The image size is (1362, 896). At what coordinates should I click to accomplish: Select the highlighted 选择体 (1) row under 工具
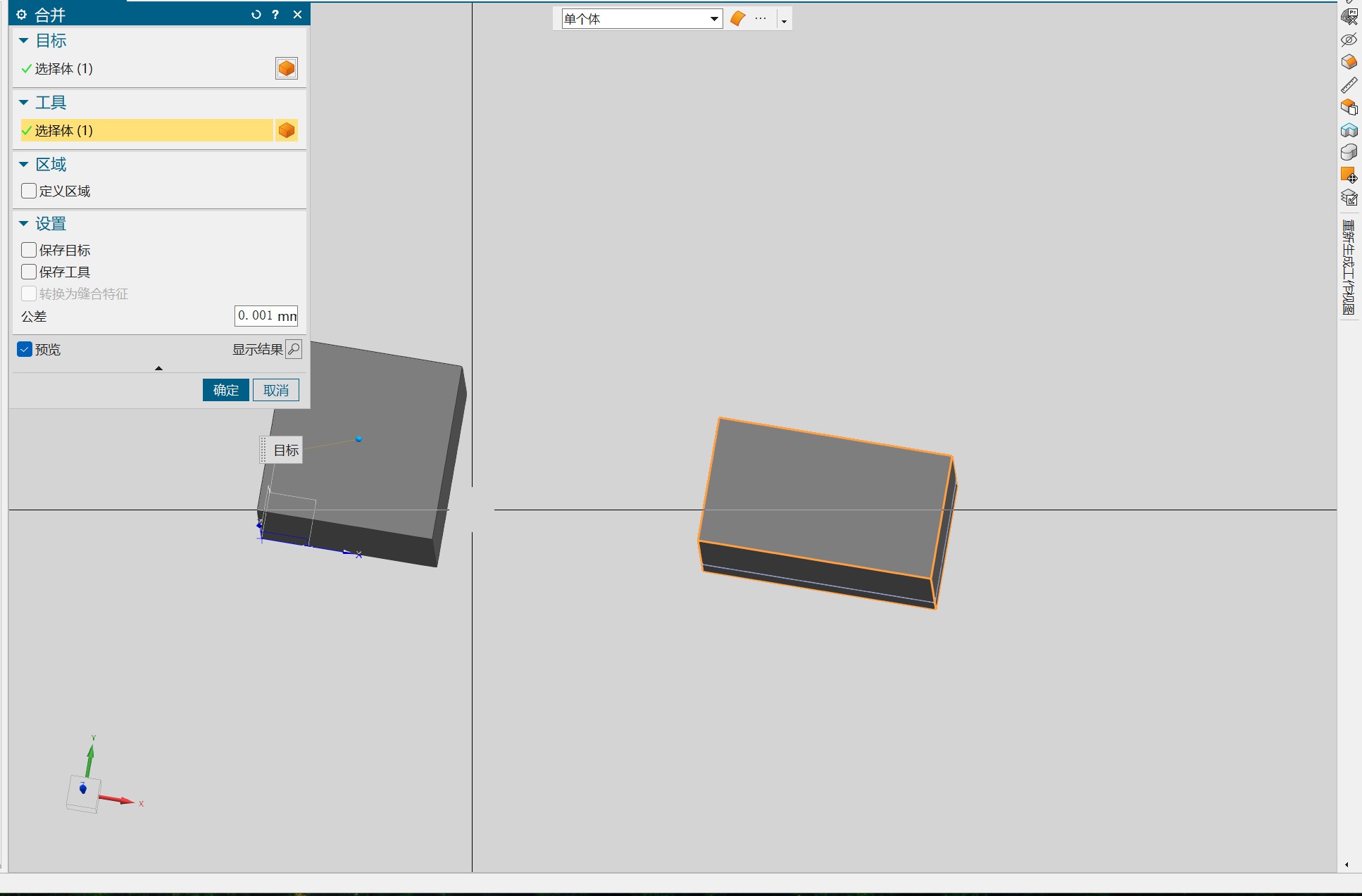146,130
